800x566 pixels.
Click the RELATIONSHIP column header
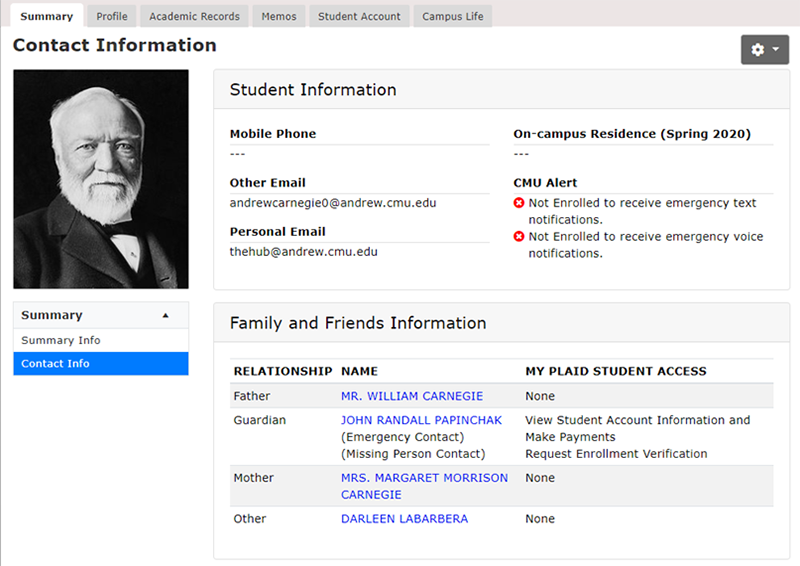point(283,371)
